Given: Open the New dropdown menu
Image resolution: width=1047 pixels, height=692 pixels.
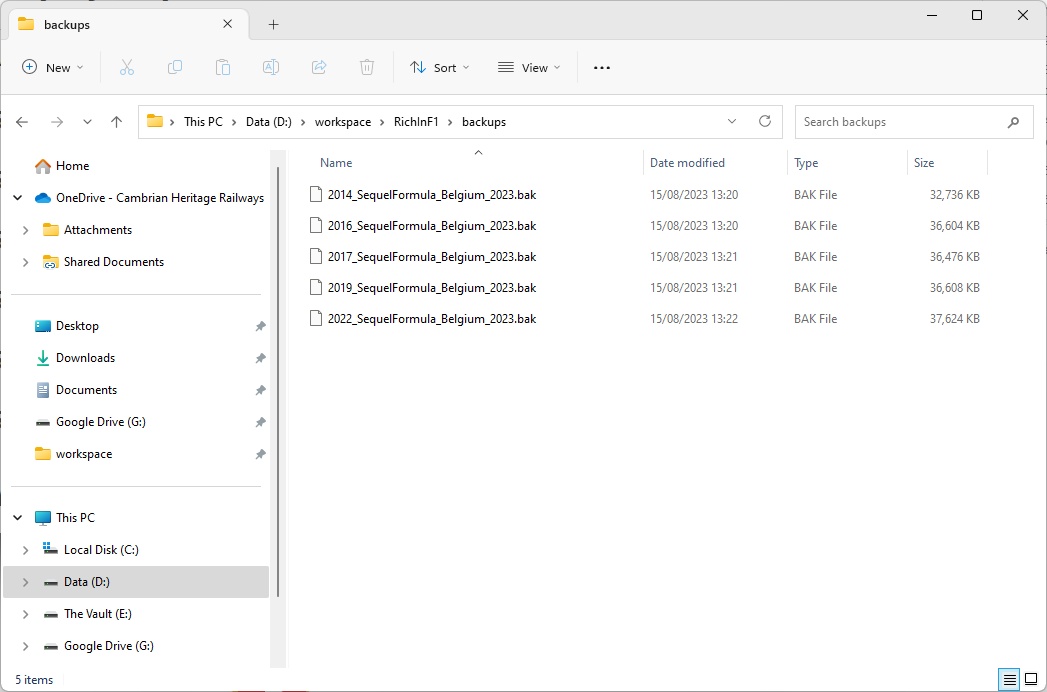Looking at the screenshot, I should pos(53,67).
